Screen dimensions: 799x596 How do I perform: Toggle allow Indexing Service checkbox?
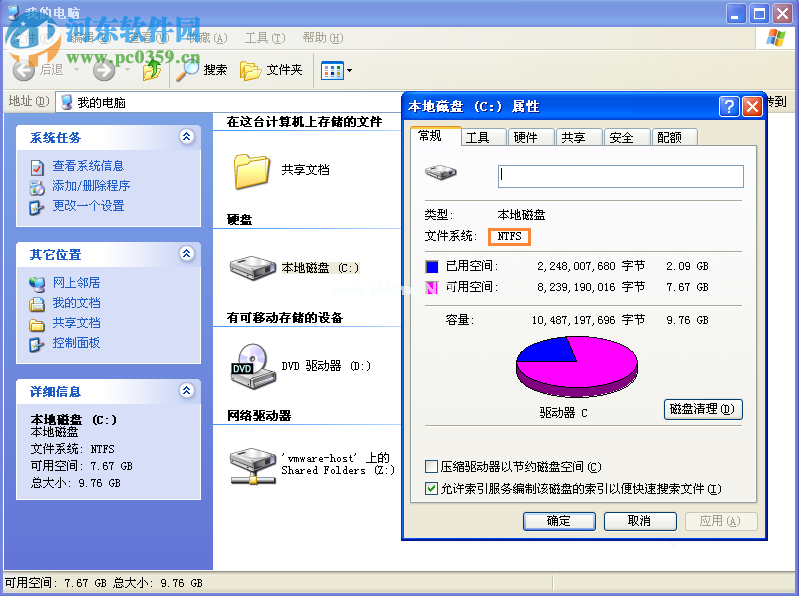coord(431,489)
